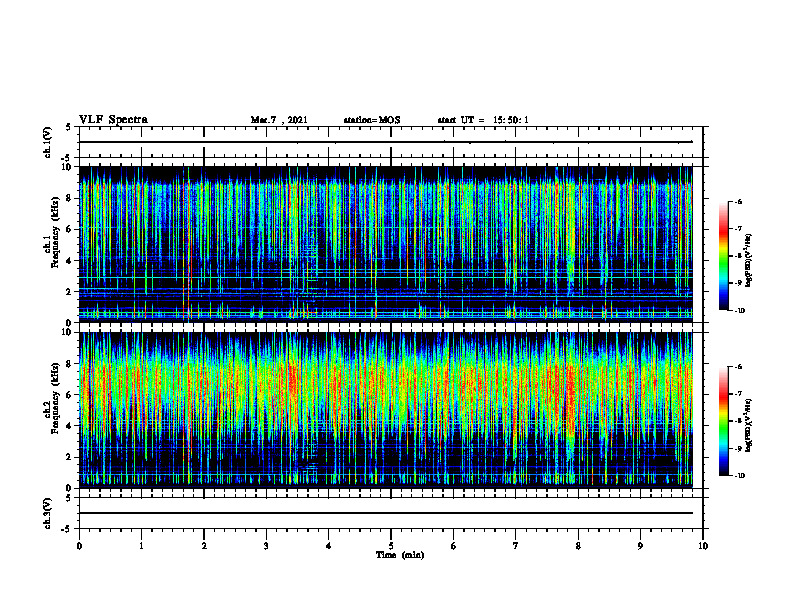Click the 4 kHz tick of ch.2 frequency axis
The image size is (792, 612).
[70, 426]
